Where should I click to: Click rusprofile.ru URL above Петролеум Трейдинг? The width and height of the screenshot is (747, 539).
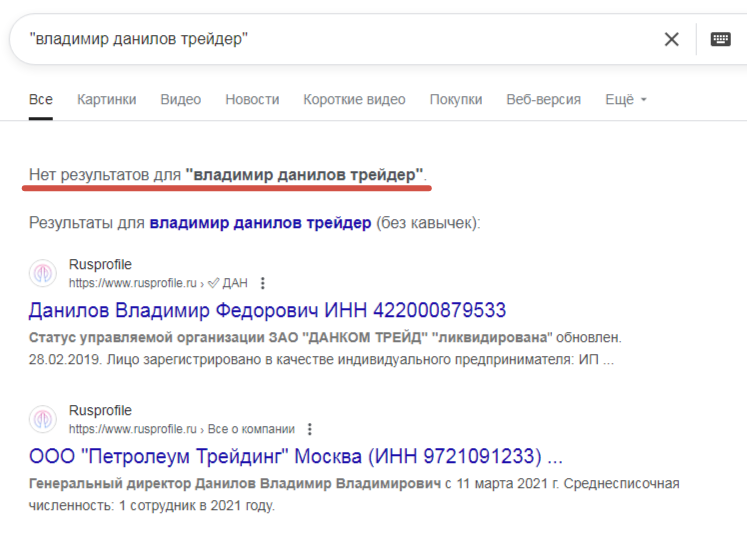click(x=182, y=429)
